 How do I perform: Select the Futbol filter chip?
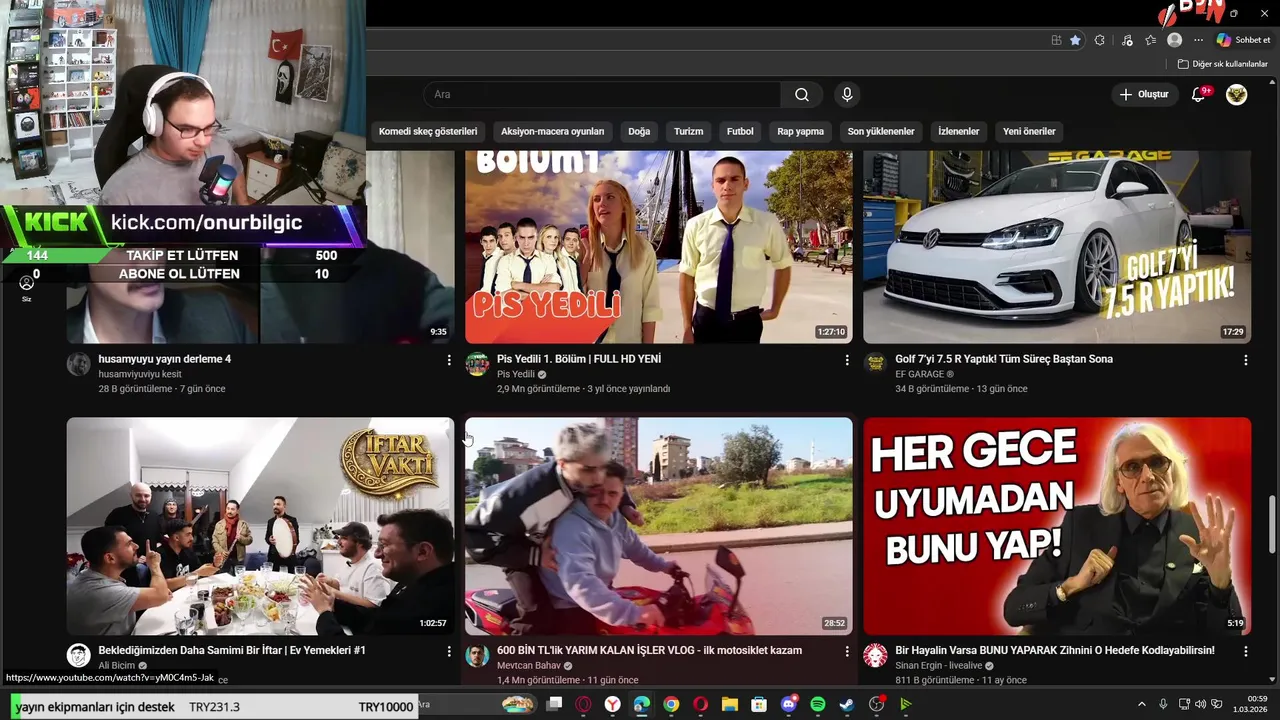click(x=740, y=131)
